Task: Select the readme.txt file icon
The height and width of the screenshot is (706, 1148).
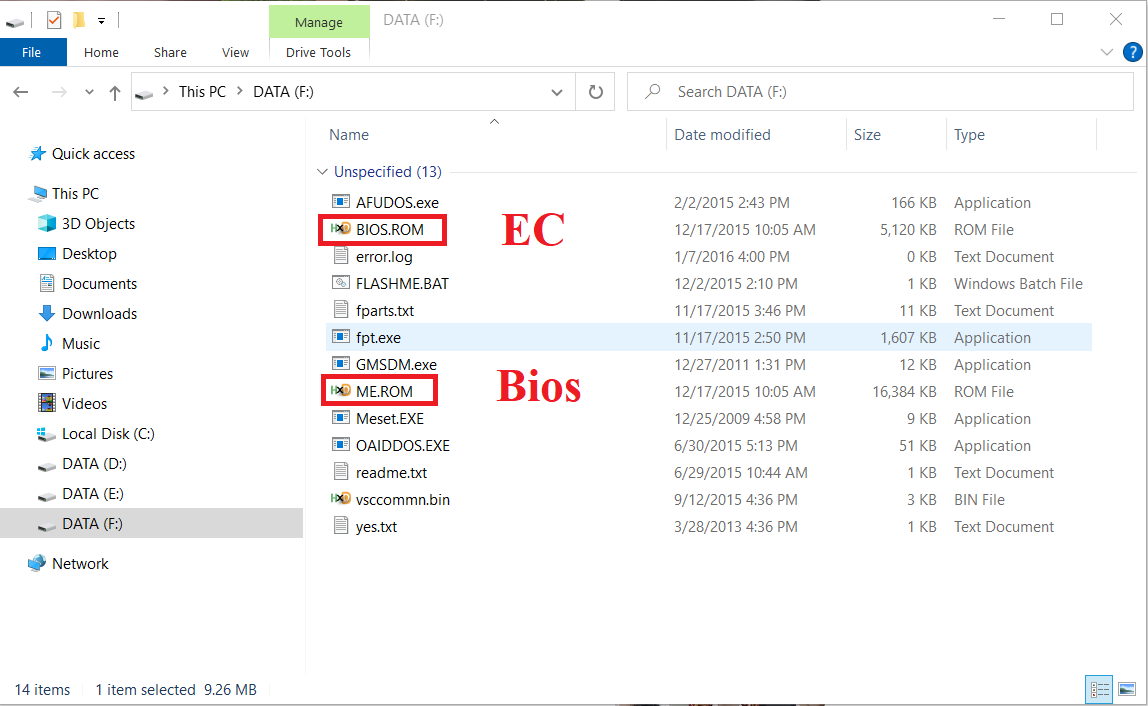Action: 340,472
